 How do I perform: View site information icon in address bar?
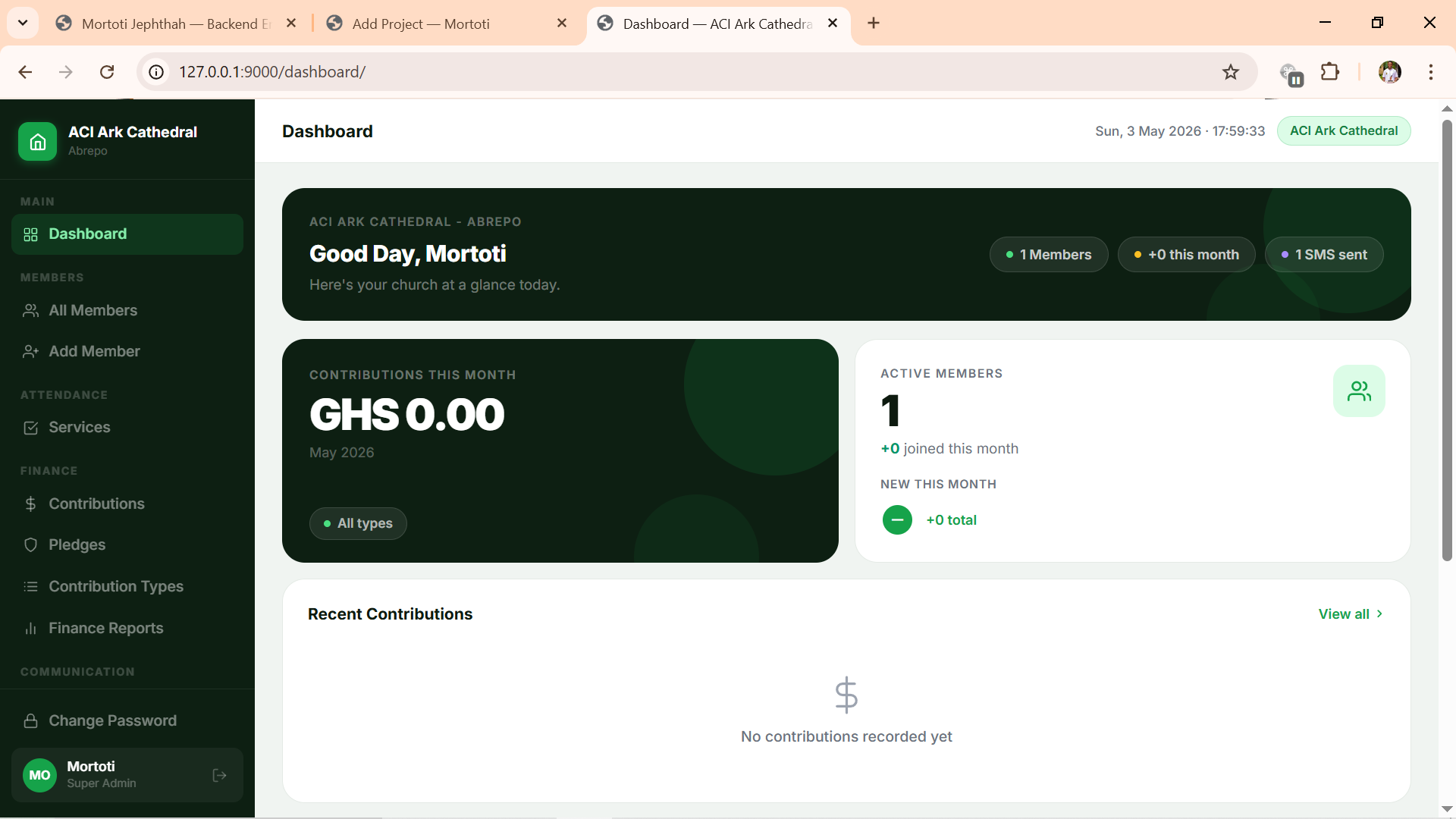(156, 72)
